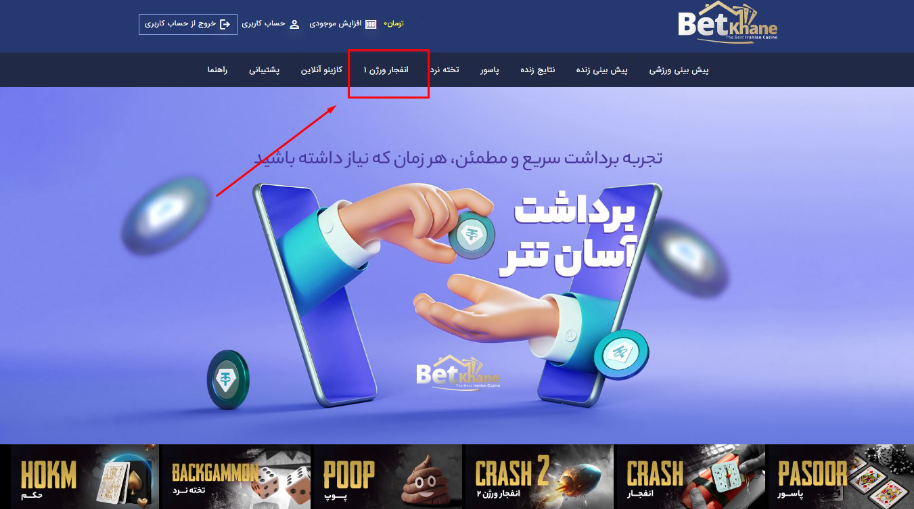Open the HOKM game tile
The width and height of the screenshot is (914, 509).
click(85, 476)
